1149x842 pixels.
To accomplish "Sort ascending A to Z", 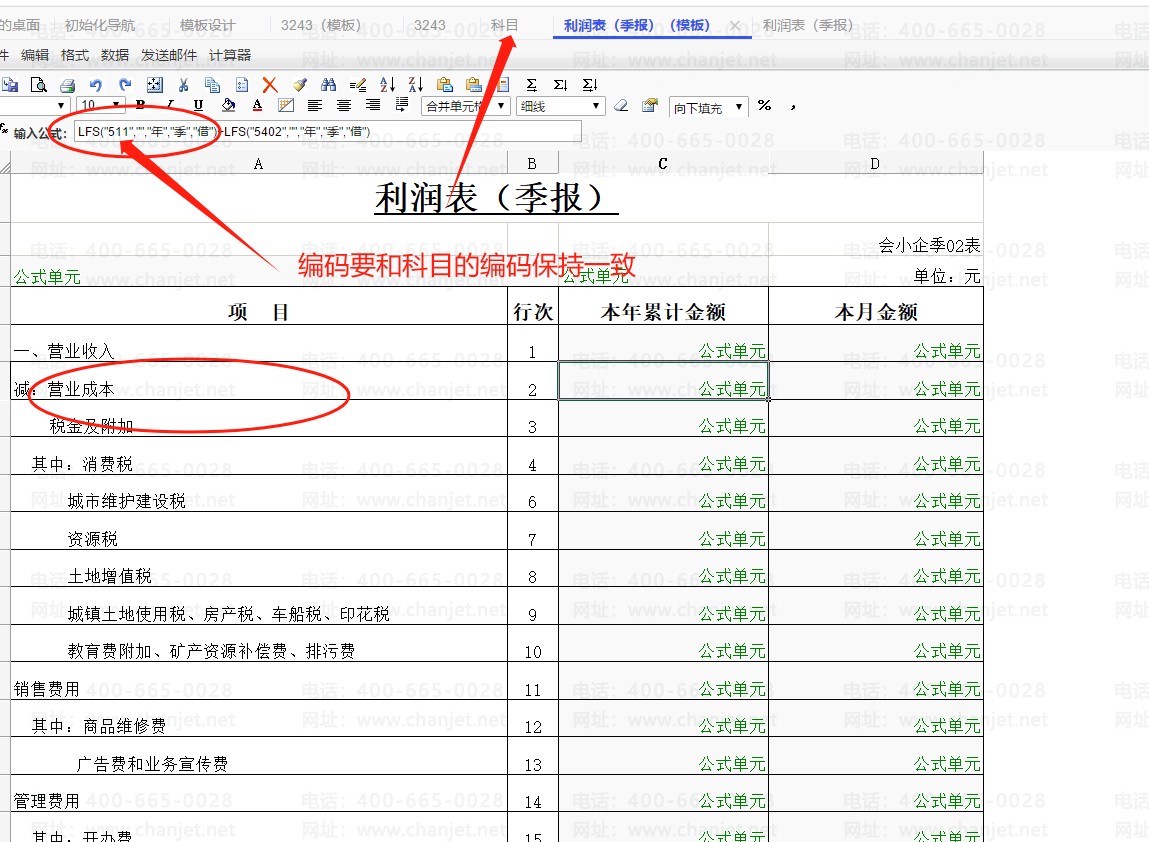I will 387,85.
